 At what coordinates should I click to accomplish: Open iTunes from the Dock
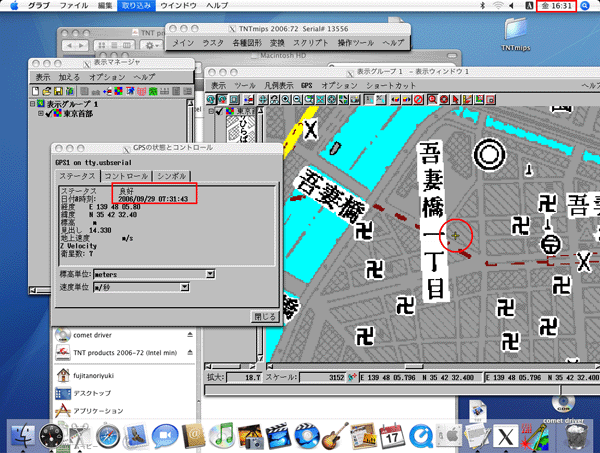click(222, 434)
